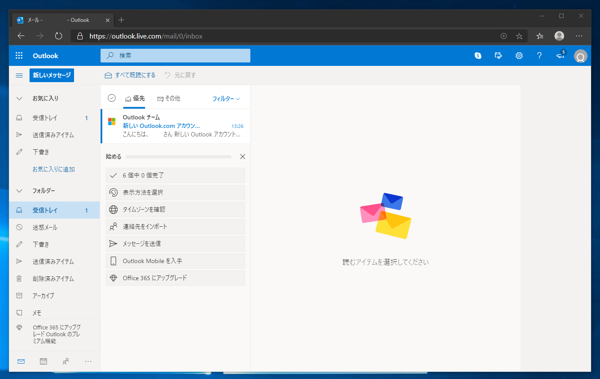Open Skype from the Outlook header
Screen dimensions: 600x379
(x=478, y=56)
